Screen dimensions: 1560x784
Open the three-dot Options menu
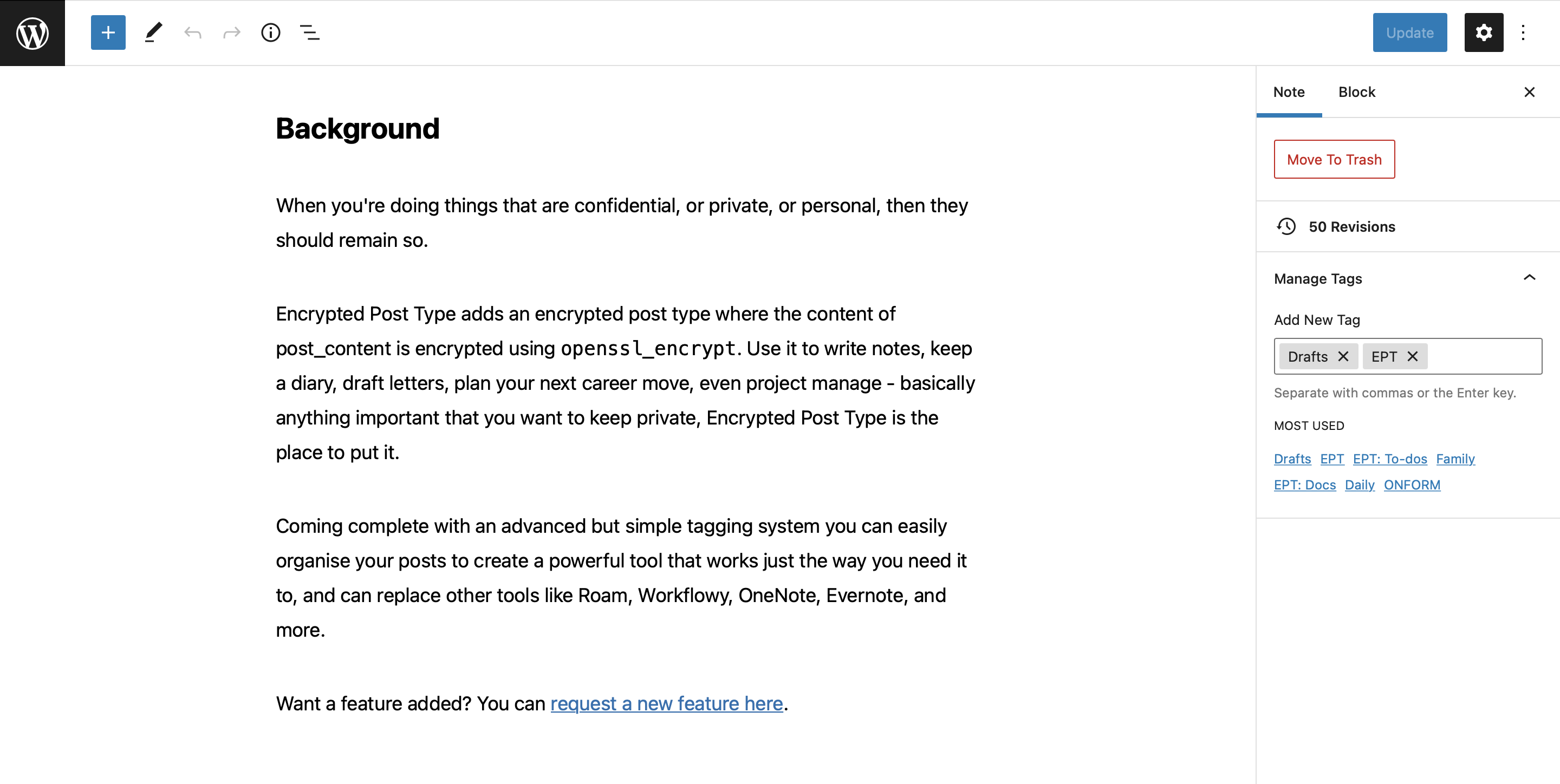click(x=1523, y=32)
